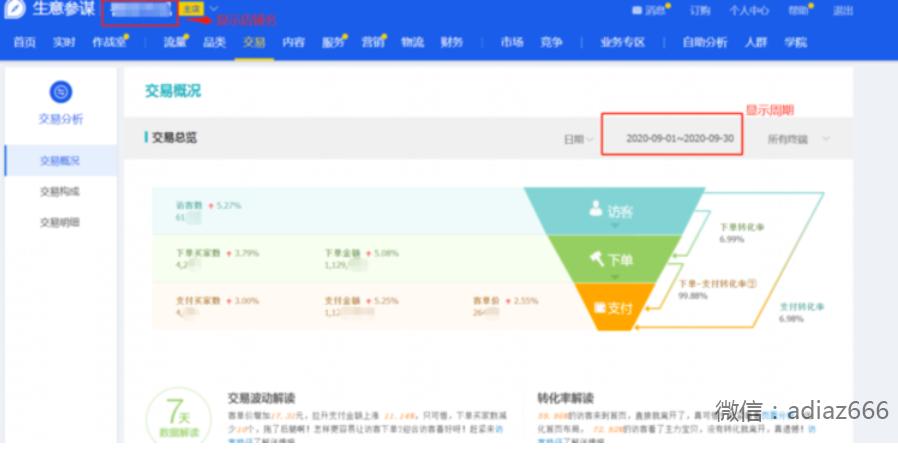Open the 所有终端 terminal dropdown

coord(798,139)
